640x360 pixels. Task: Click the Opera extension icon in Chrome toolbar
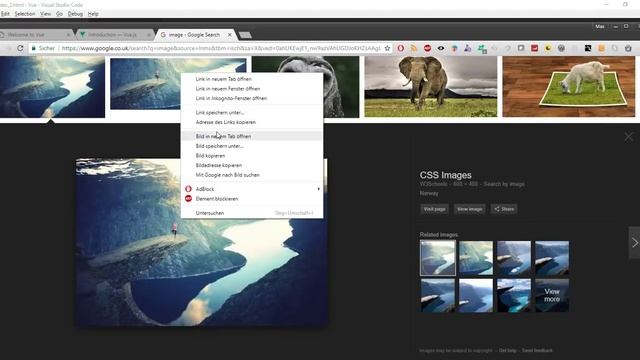[x=401, y=48]
